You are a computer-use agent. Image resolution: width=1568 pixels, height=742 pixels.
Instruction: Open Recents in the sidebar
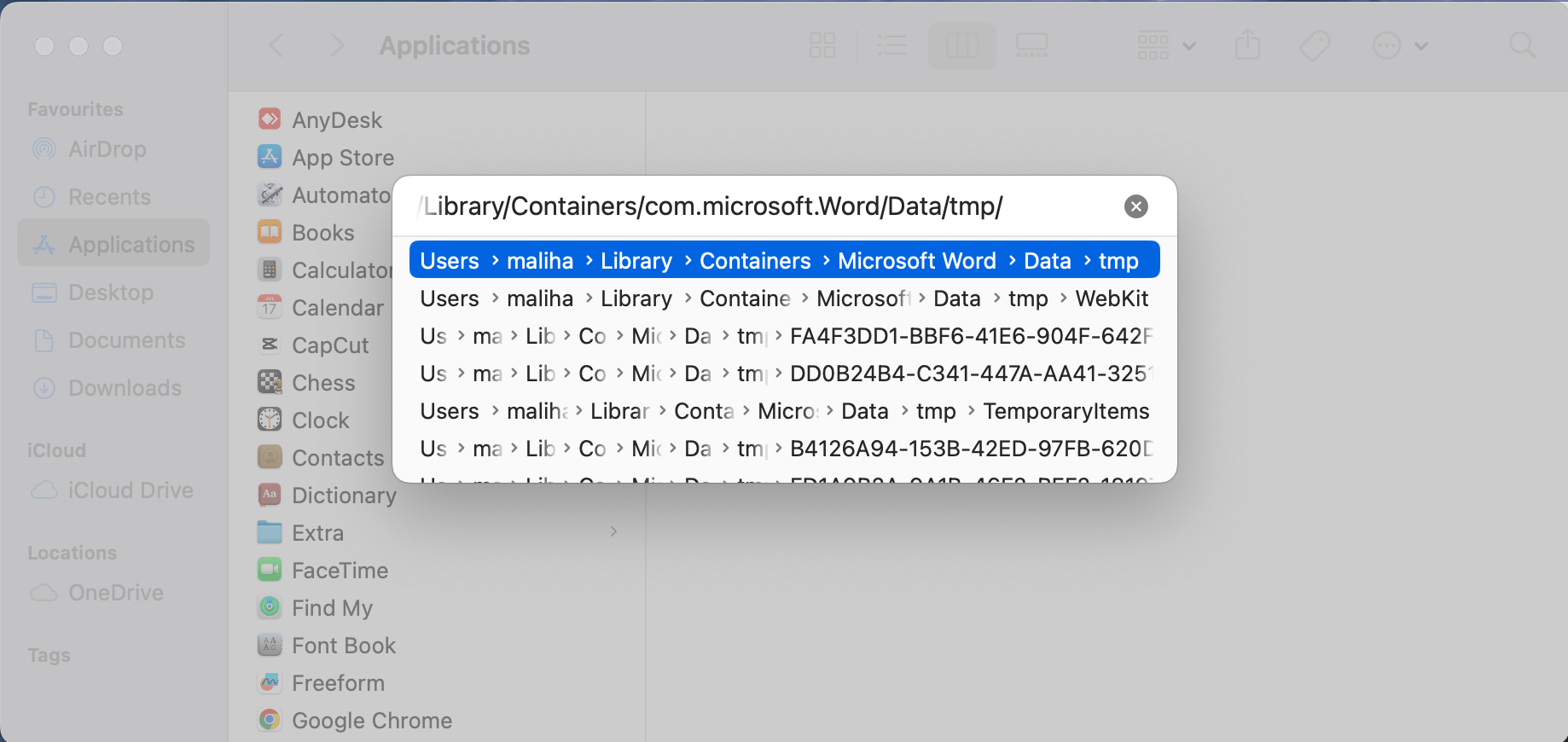(113, 197)
